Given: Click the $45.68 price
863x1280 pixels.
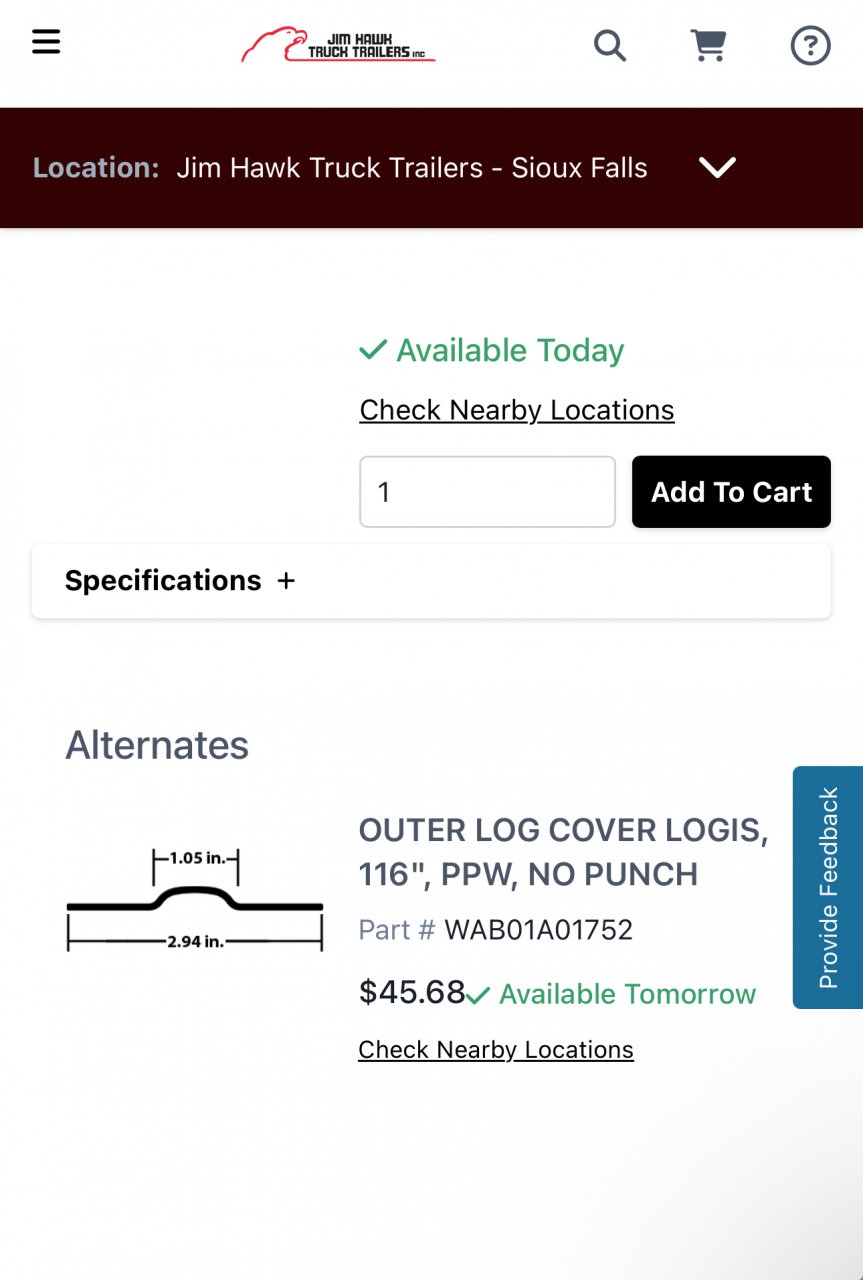Looking at the screenshot, I should (411, 992).
